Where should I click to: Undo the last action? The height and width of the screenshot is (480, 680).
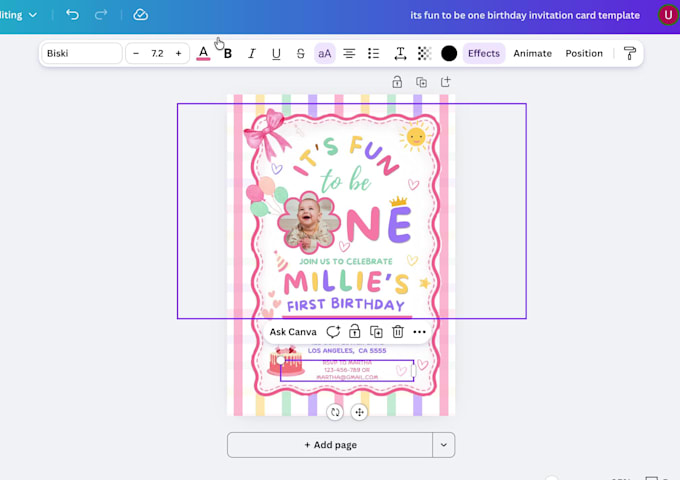tap(72, 15)
